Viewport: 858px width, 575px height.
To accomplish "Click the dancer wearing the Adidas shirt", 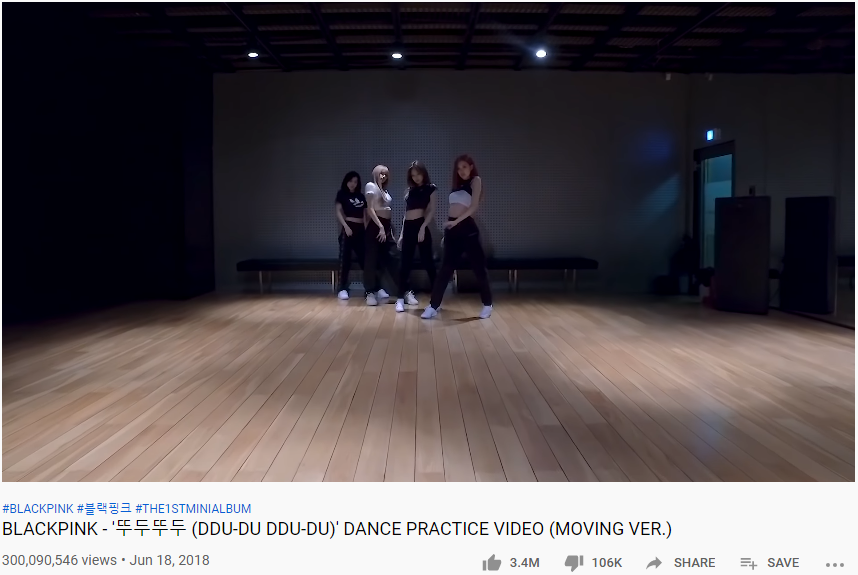I will [349, 235].
